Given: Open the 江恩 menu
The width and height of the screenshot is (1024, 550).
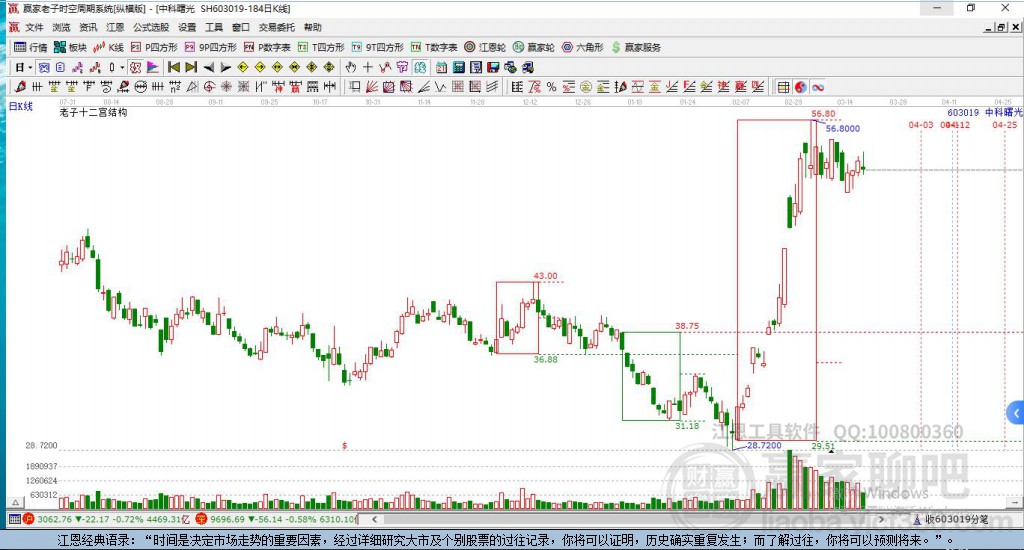Looking at the screenshot, I should [x=115, y=27].
